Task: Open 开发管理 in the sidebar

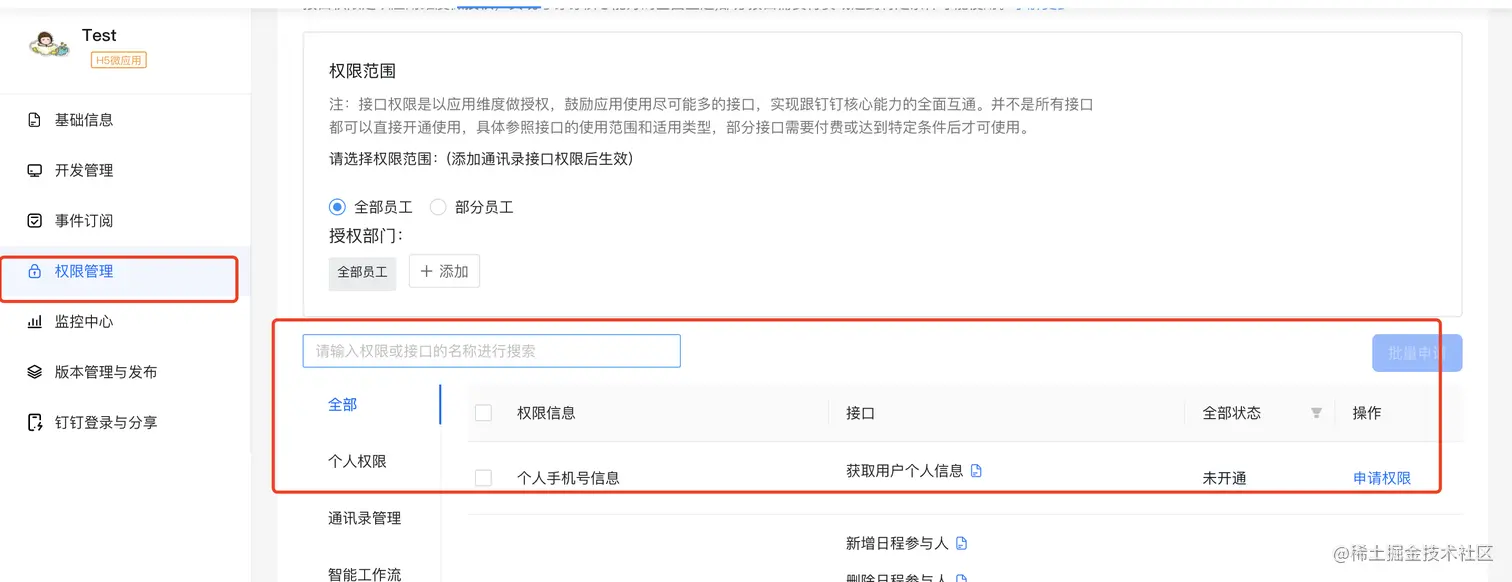Action: click(x=84, y=171)
